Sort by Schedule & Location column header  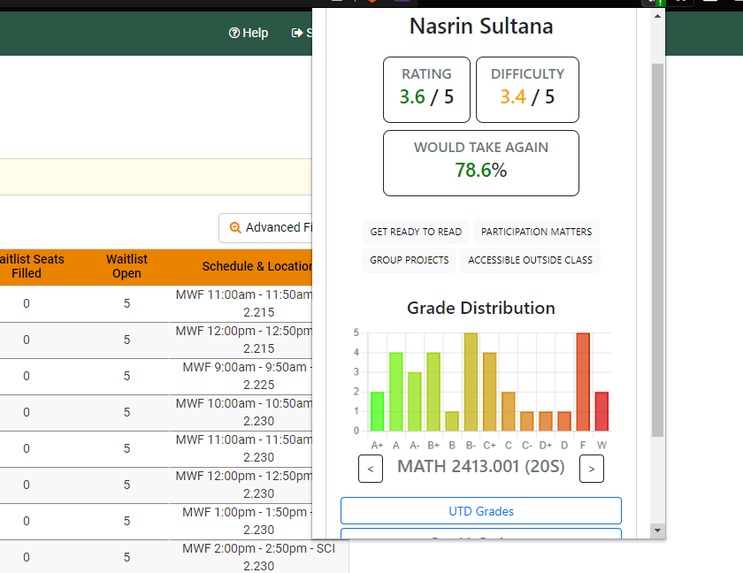click(257, 266)
